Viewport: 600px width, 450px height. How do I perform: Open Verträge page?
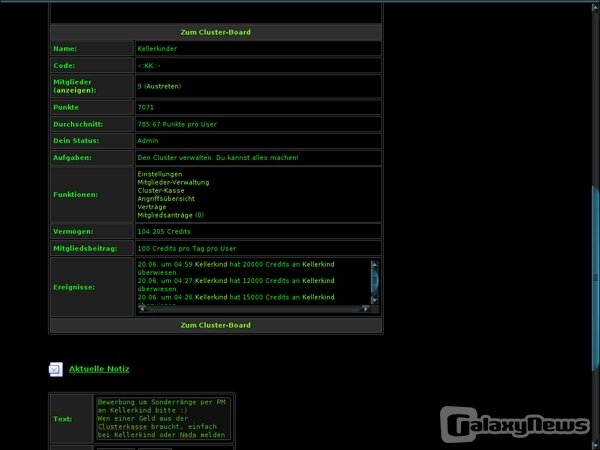152,207
